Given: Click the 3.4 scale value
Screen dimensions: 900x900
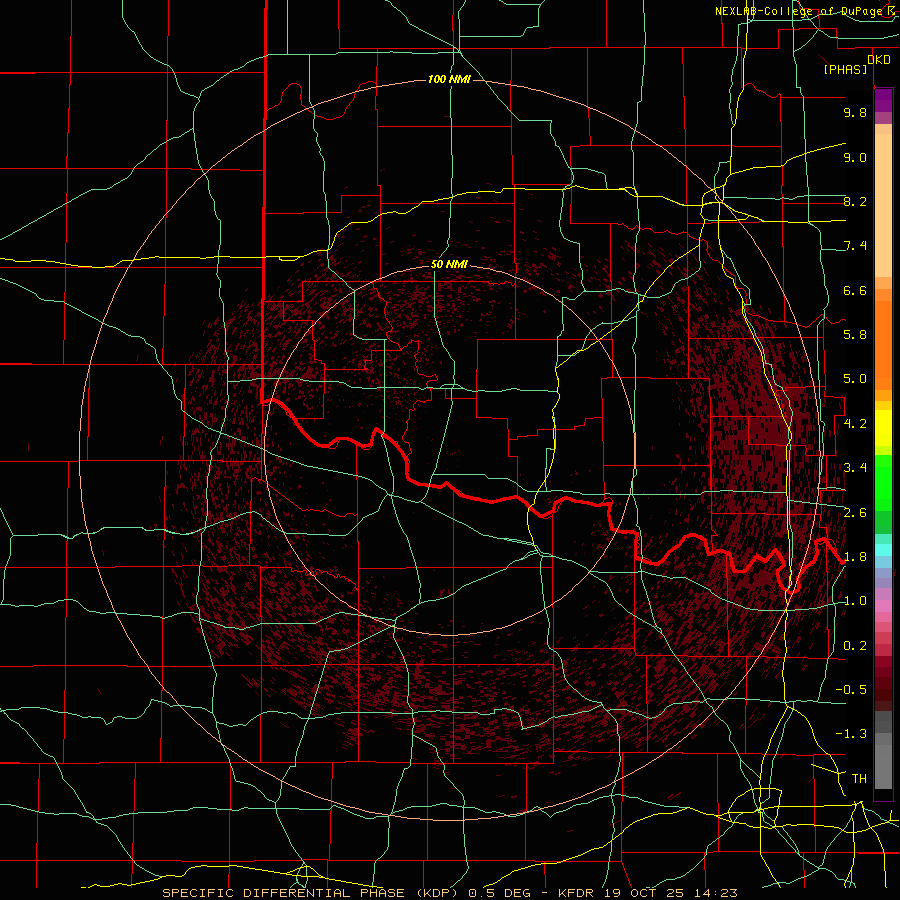Looking at the screenshot, I should pos(855,468).
